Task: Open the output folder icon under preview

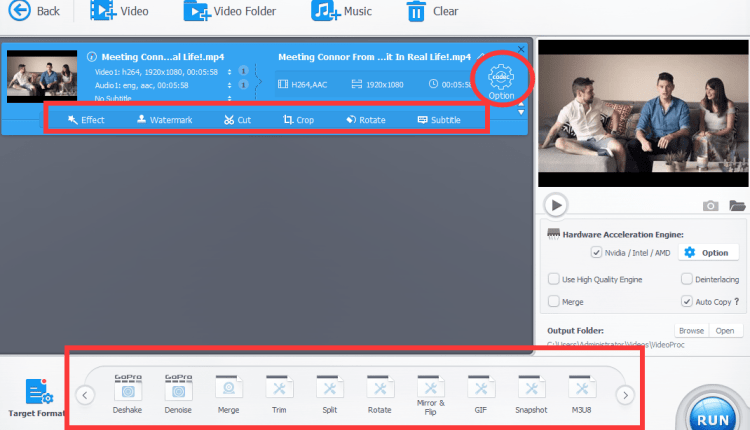Action: click(738, 205)
